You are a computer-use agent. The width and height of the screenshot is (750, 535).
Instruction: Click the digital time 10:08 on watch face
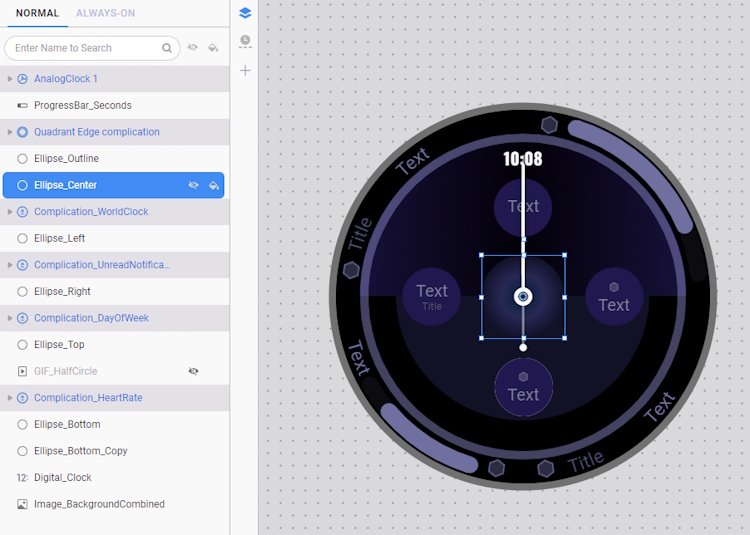tap(522, 159)
